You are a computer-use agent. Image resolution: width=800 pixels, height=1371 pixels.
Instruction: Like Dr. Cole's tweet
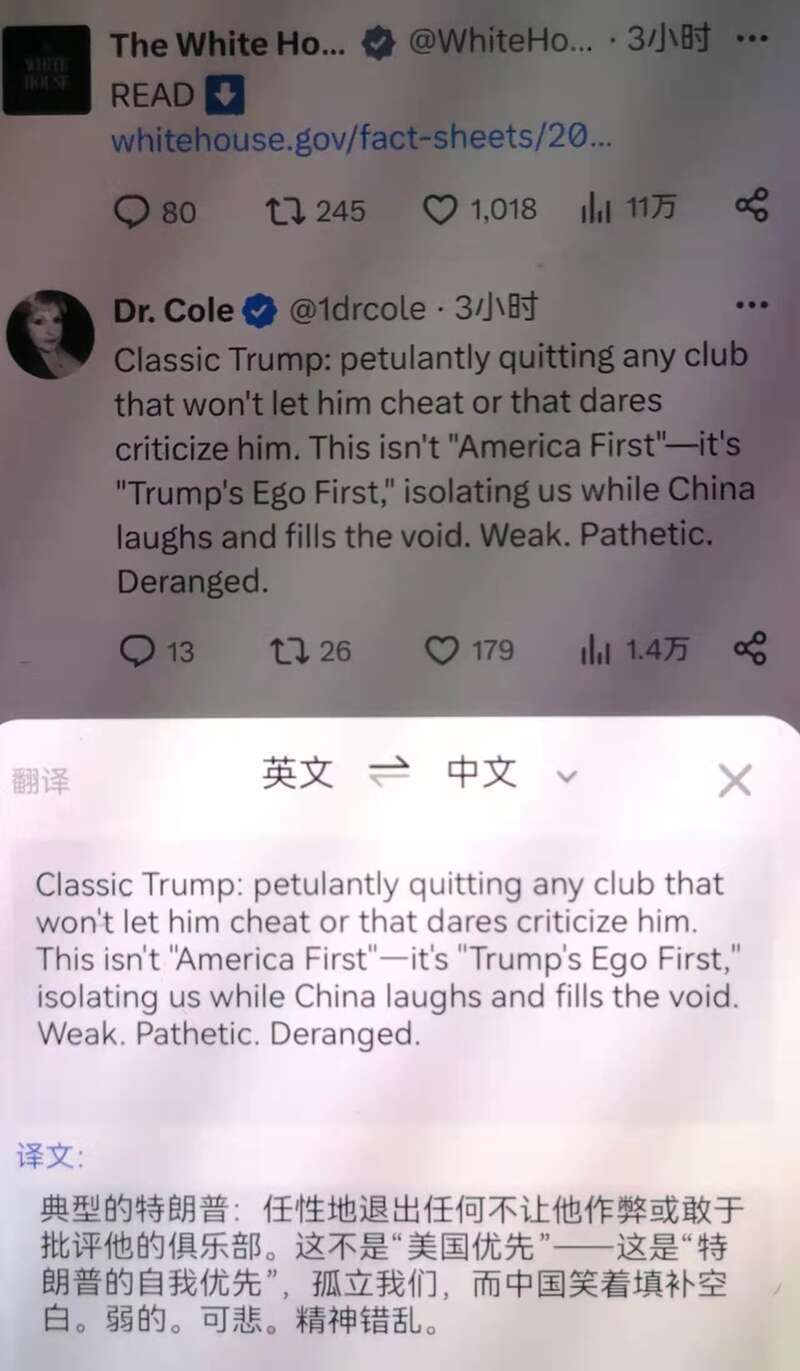click(469, 651)
